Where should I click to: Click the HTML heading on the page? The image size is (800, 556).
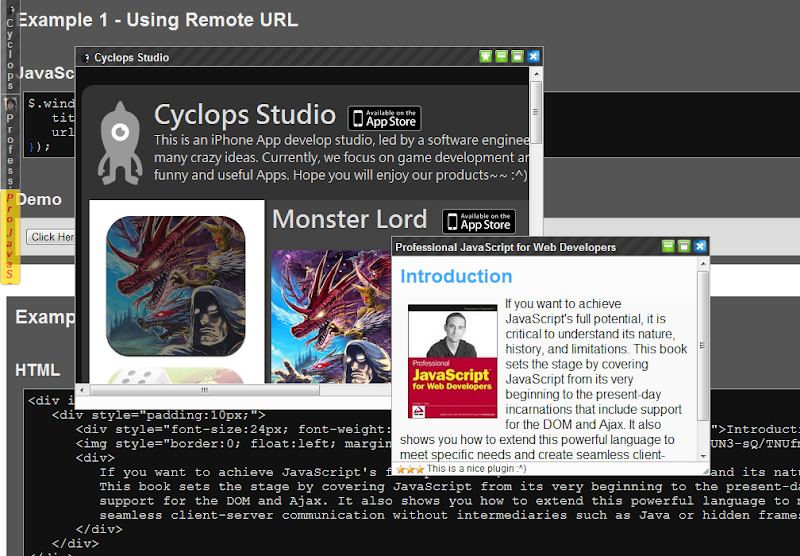point(38,370)
